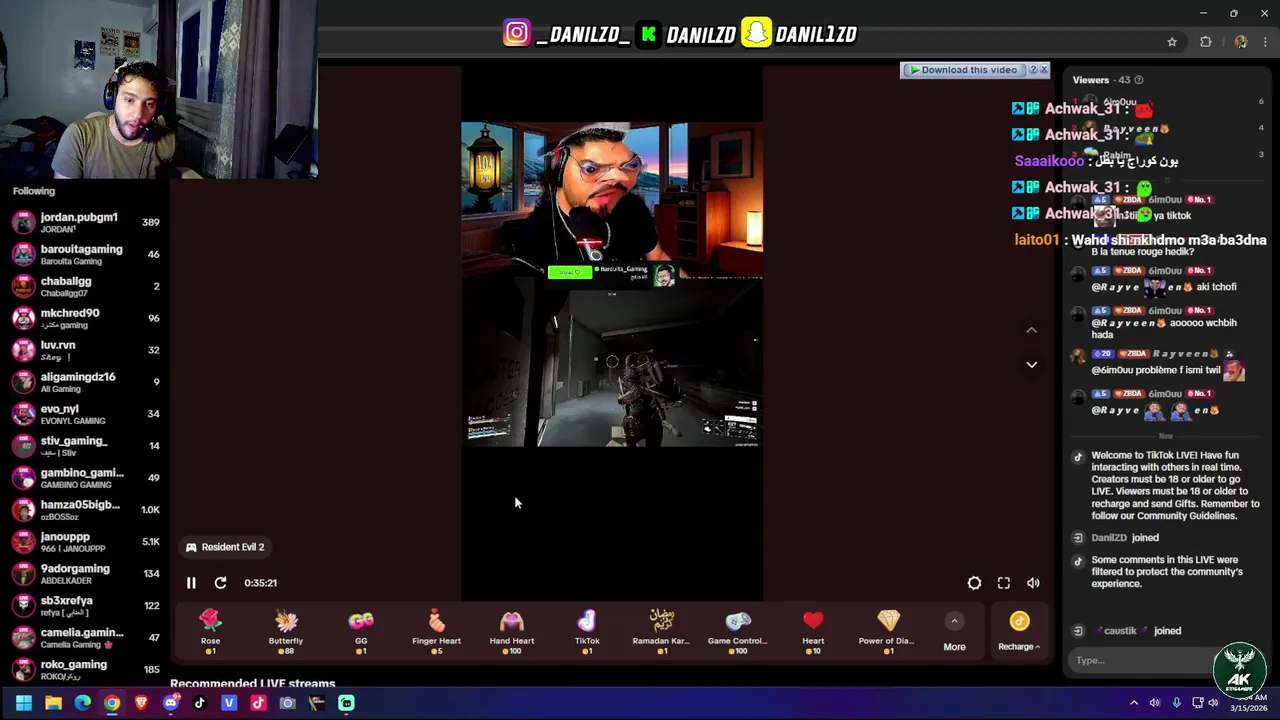Send the GG gift
The image size is (1280, 720).
(361, 632)
